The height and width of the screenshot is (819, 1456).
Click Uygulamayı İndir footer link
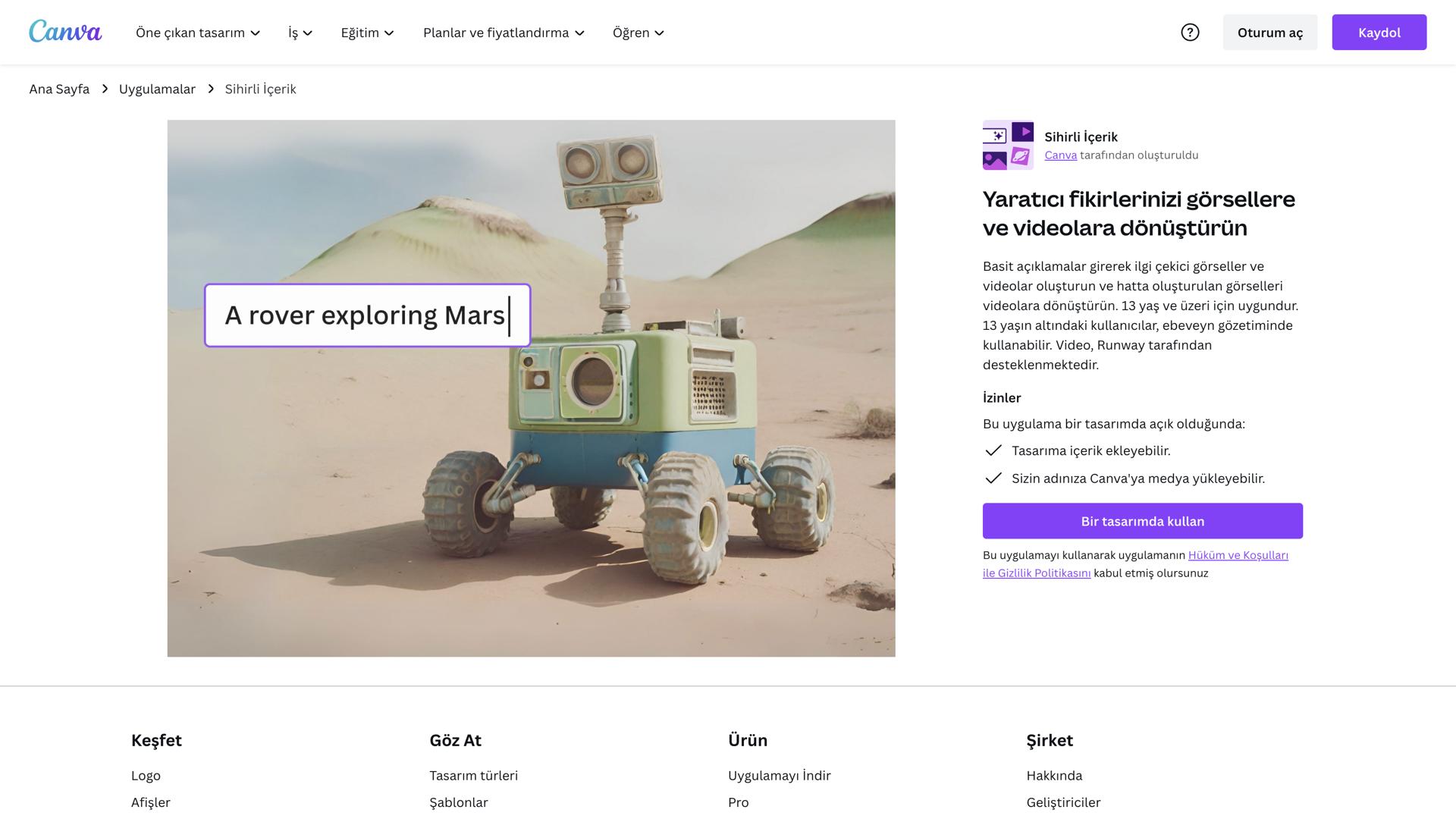point(779,775)
